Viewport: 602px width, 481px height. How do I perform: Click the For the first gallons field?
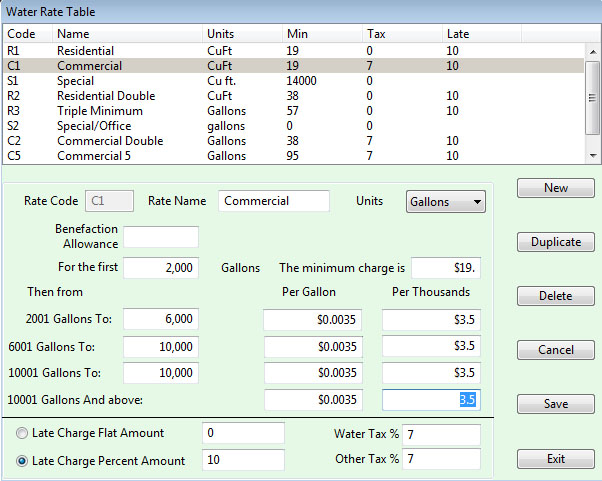tap(161, 268)
